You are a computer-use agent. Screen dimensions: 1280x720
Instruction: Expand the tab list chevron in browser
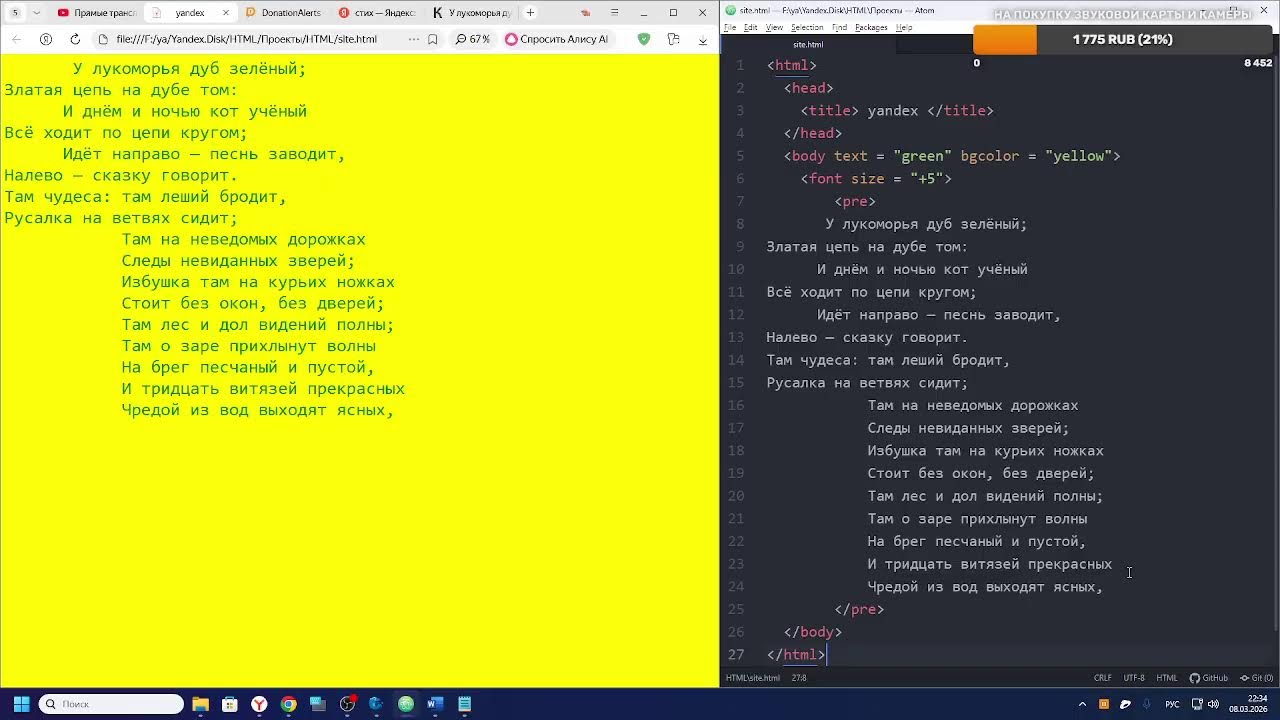point(37,13)
